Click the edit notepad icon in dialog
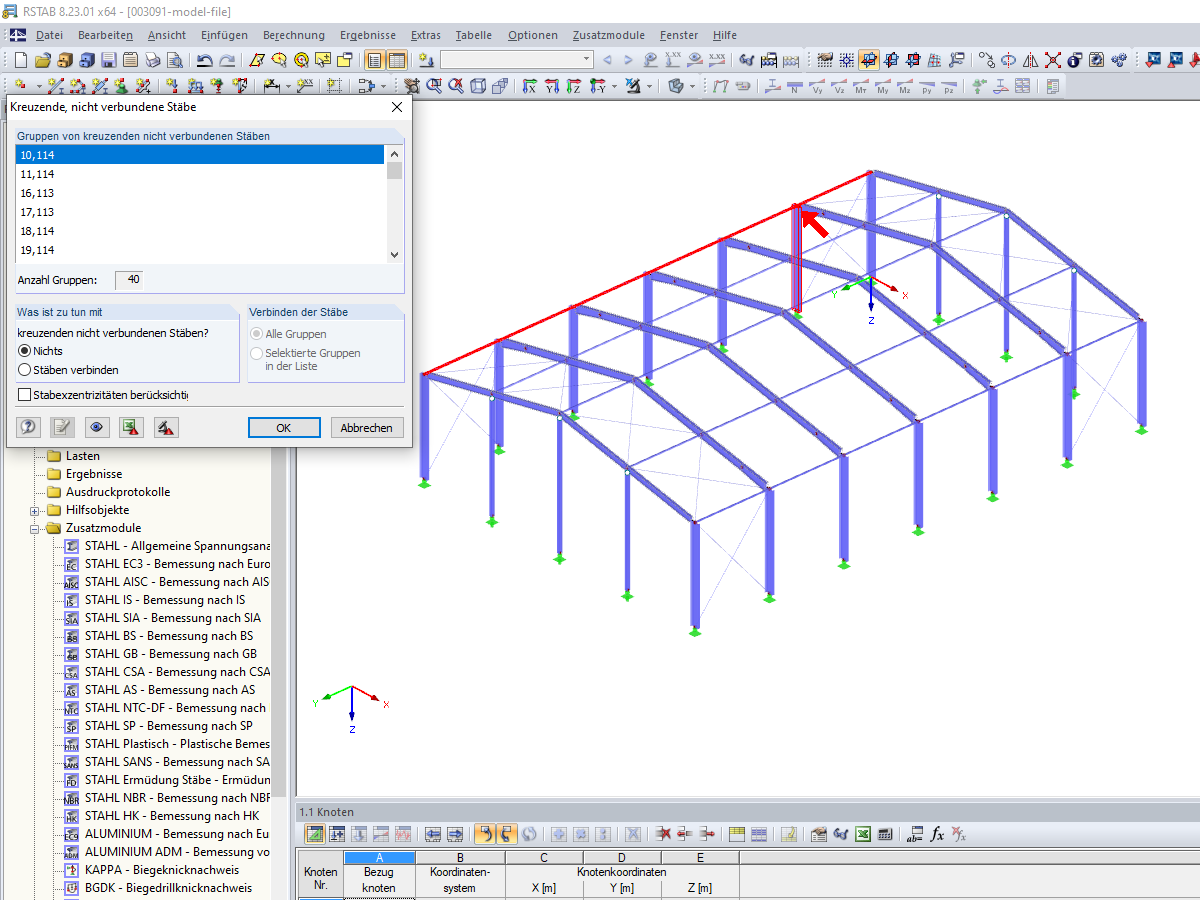 63,428
